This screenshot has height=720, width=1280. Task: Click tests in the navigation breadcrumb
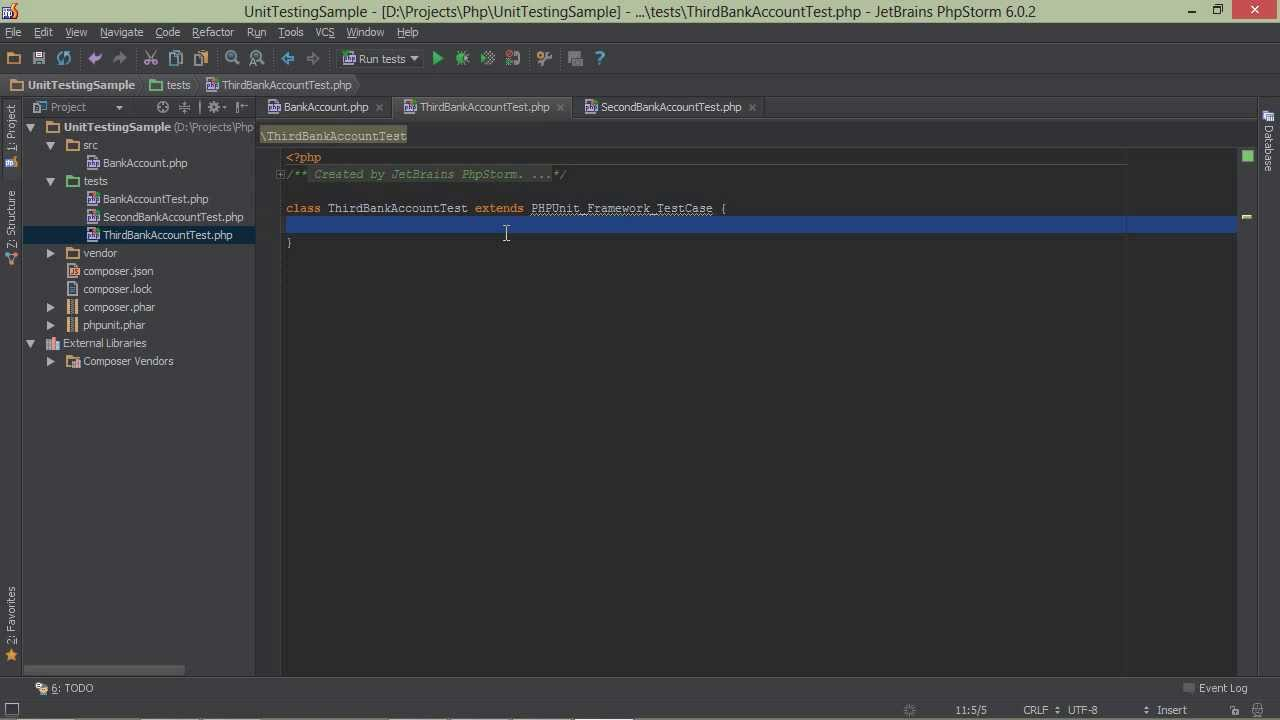click(170, 85)
